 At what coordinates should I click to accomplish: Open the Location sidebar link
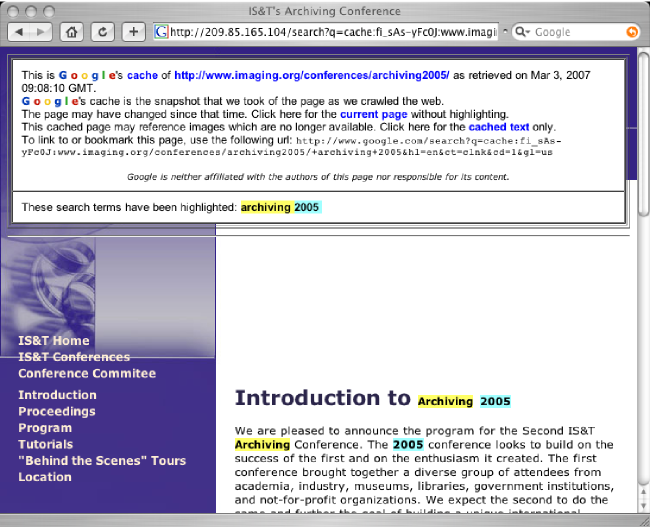point(45,477)
